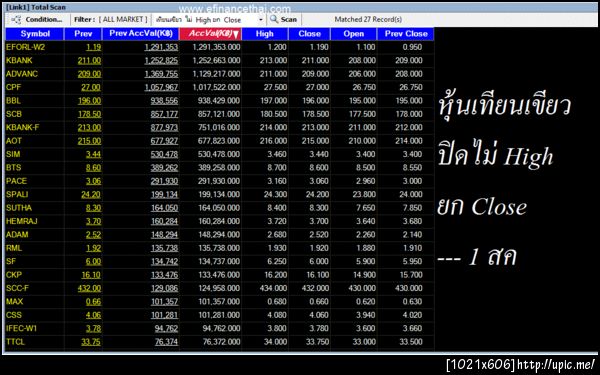Click the Prev price link 1.19 for EFORL-W2
The width and height of the screenshot is (600, 375).
(x=93, y=47)
